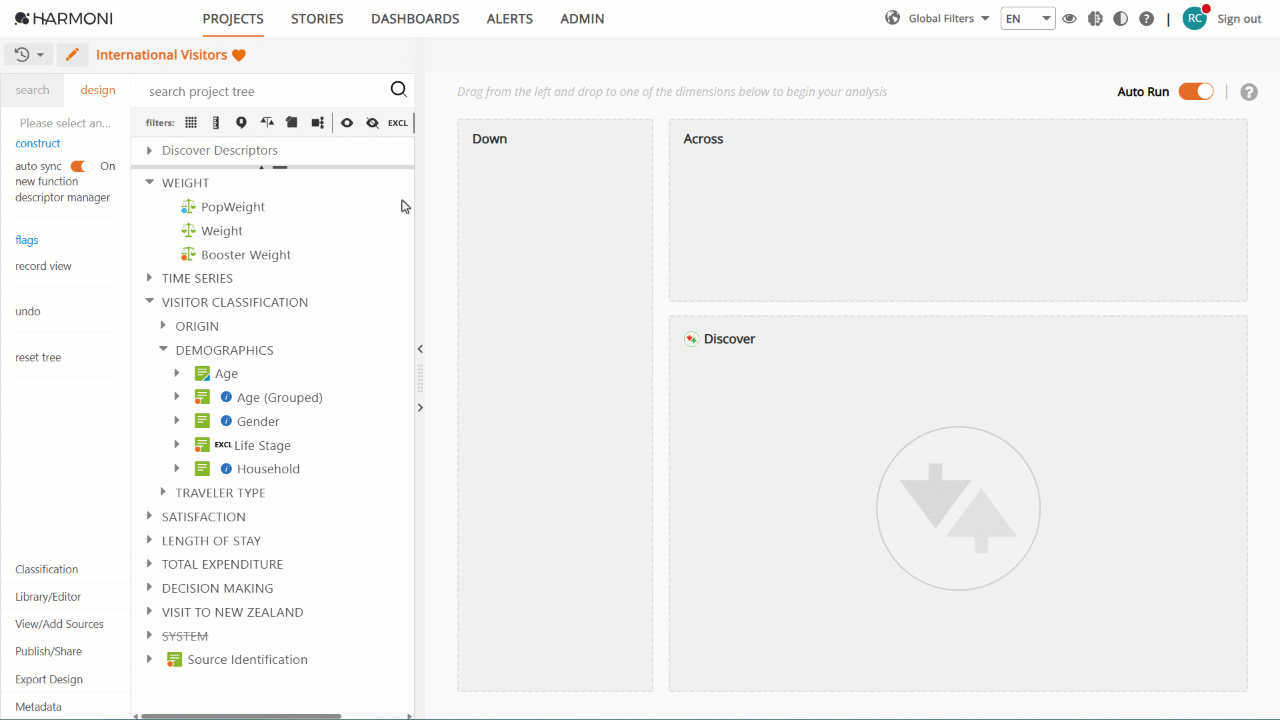
Task: Select the grid filter icon in filters bar
Action: pyautogui.click(x=191, y=123)
